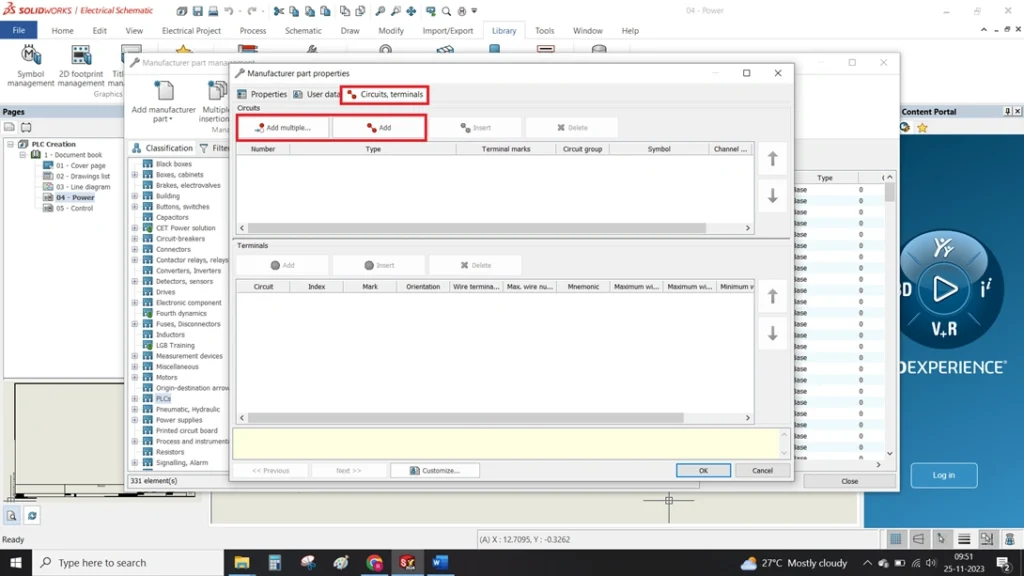1024x576 pixels.
Task: Select 05 - Control page
Action: pyautogui.click(x=74, y=208)
